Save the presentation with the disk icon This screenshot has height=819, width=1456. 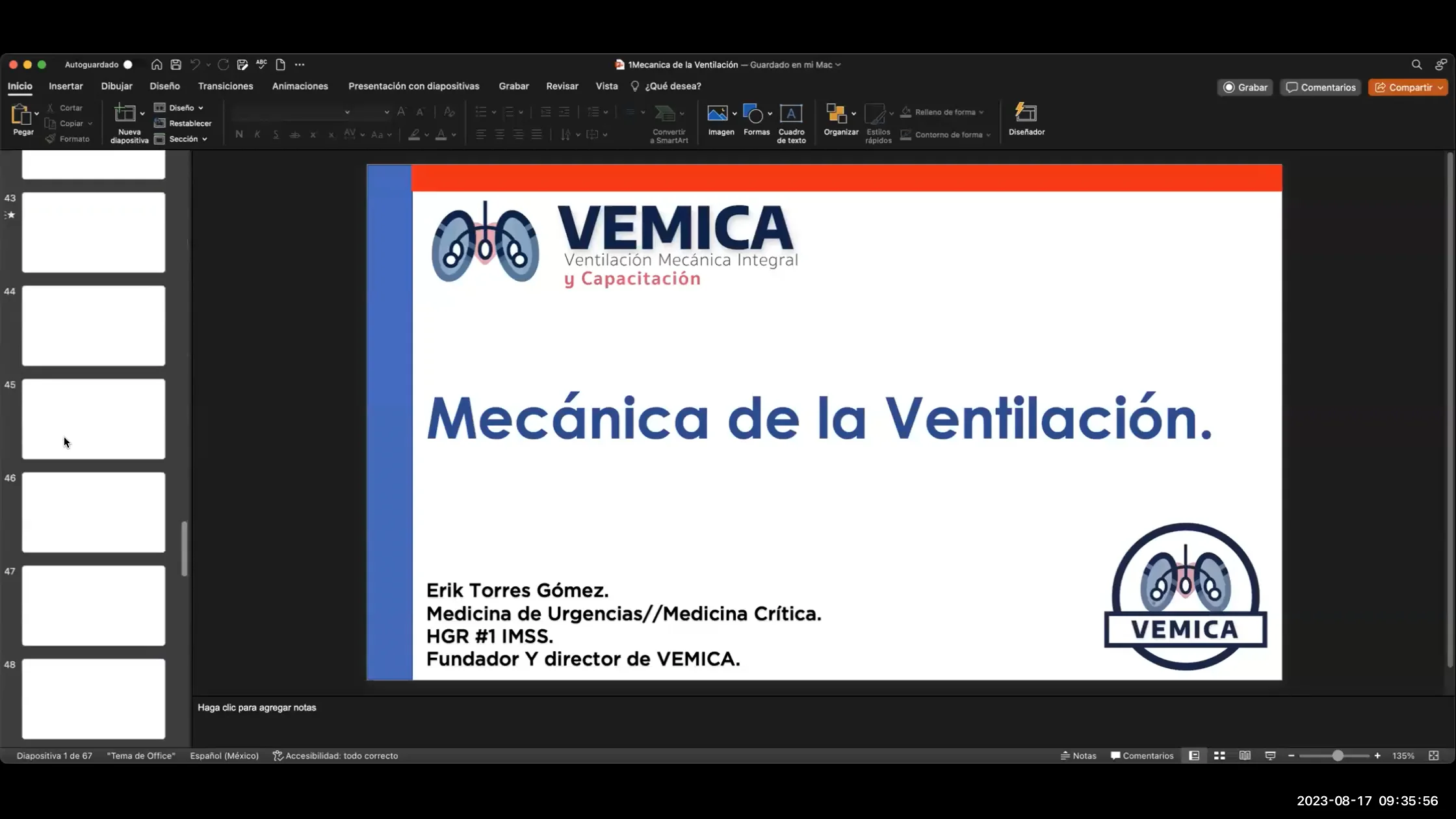click(x=175, y=64)
